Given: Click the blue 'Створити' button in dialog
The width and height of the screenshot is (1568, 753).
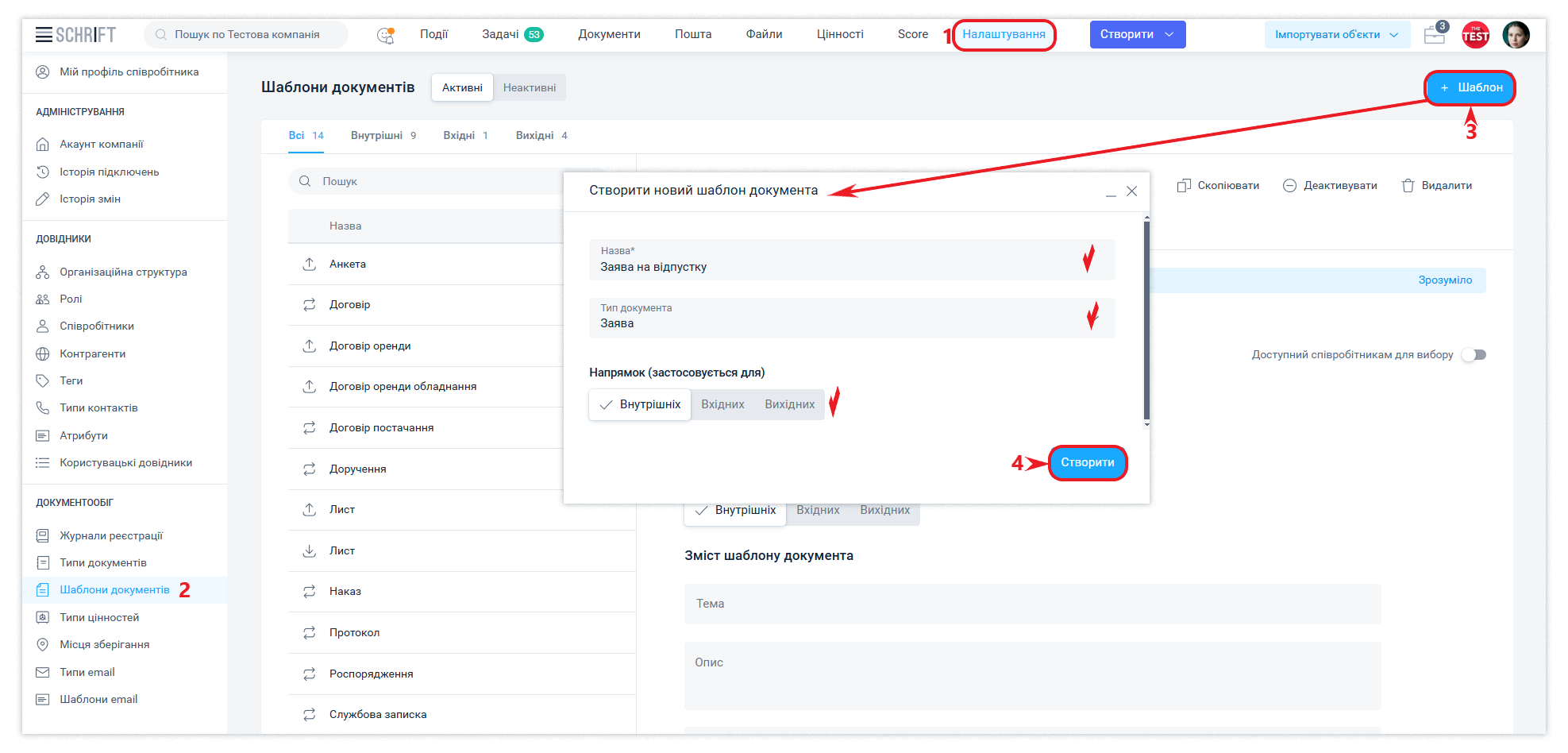Looking at the screenshot, I should coord(1087,462).
